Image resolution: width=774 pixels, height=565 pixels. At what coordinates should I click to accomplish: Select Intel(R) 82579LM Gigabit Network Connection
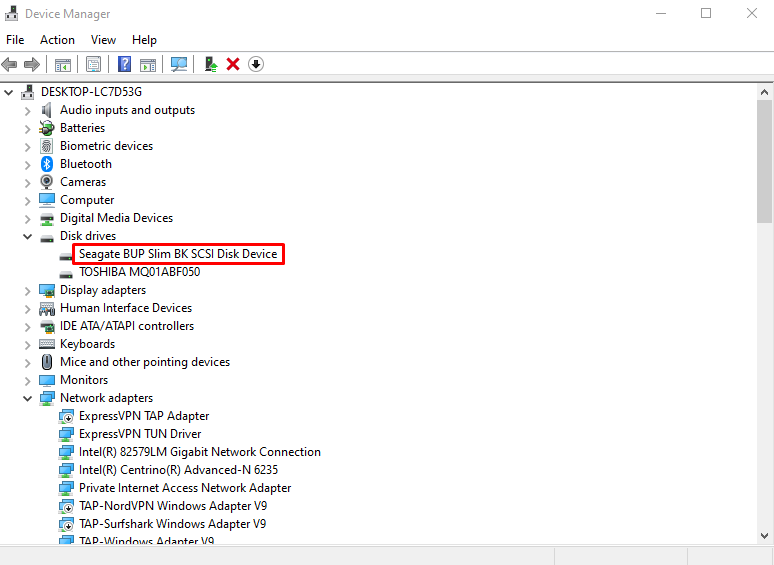pyautogui.click(x=200, y=452)
